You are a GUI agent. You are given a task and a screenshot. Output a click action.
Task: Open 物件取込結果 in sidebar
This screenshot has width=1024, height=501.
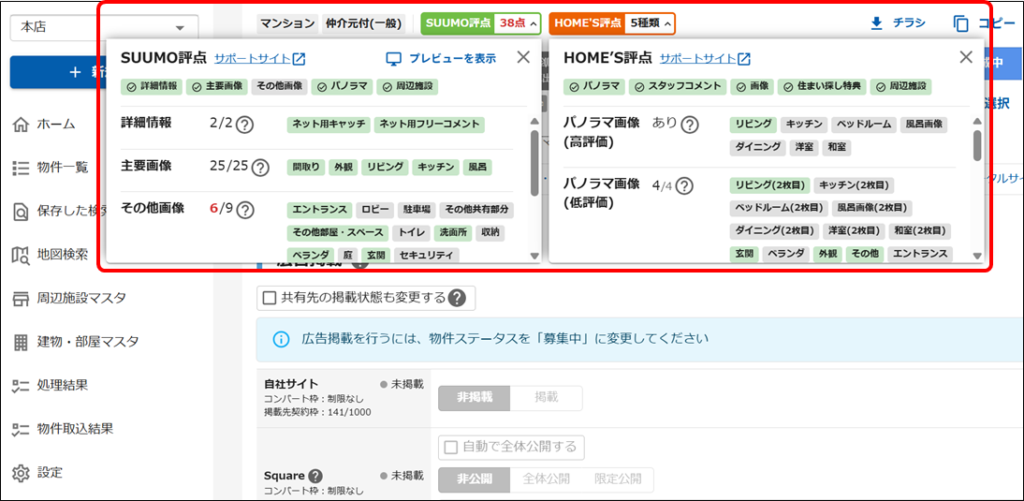[63, 429]
